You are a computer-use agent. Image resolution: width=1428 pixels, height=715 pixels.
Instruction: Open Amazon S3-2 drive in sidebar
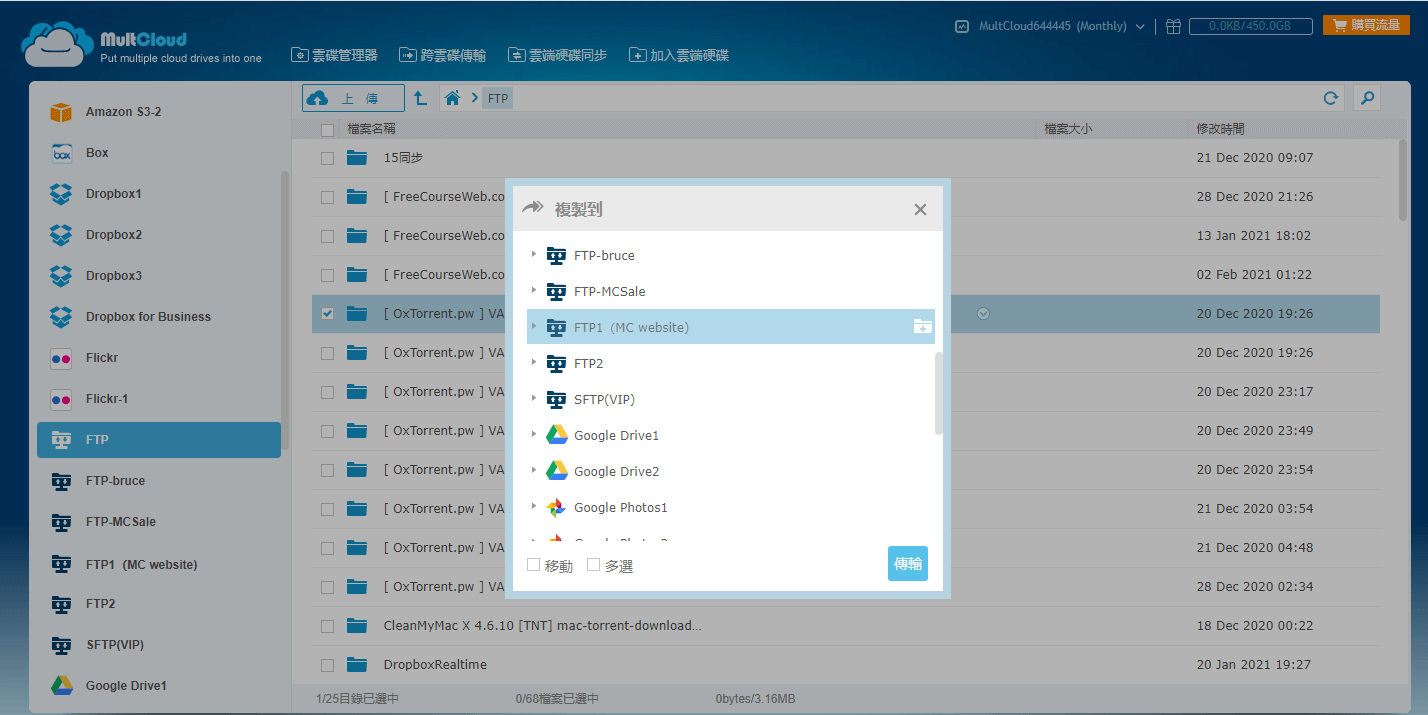(159, 112)
